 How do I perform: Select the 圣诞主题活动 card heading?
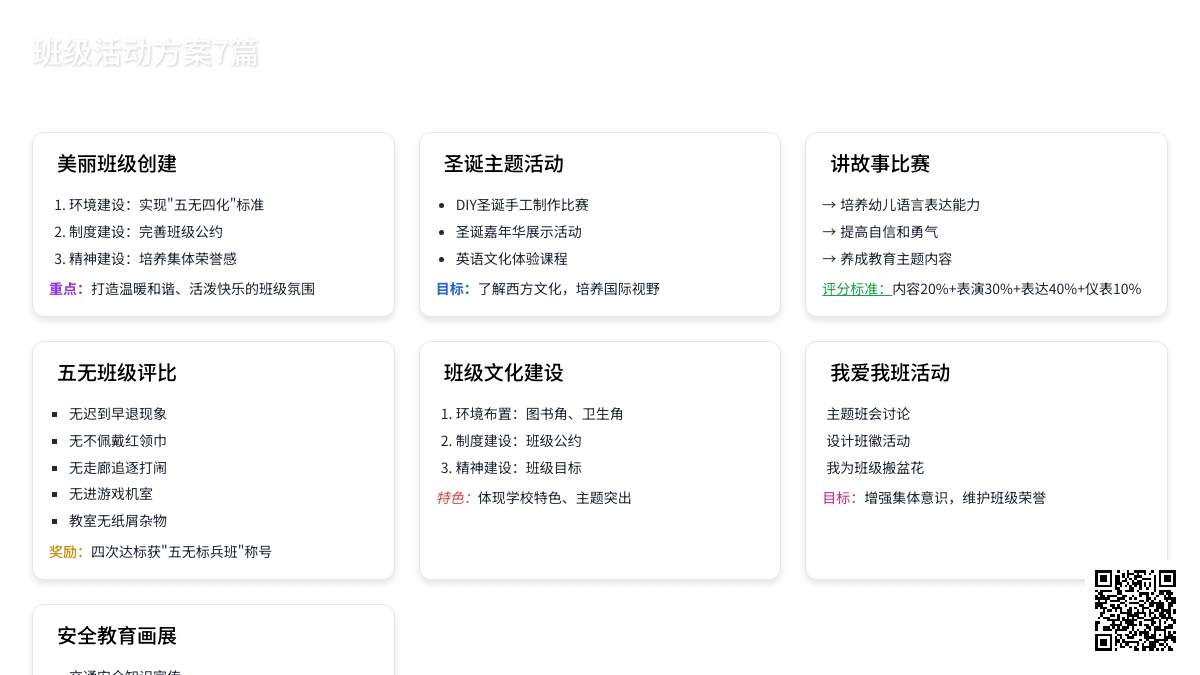(x=504, y=164)
